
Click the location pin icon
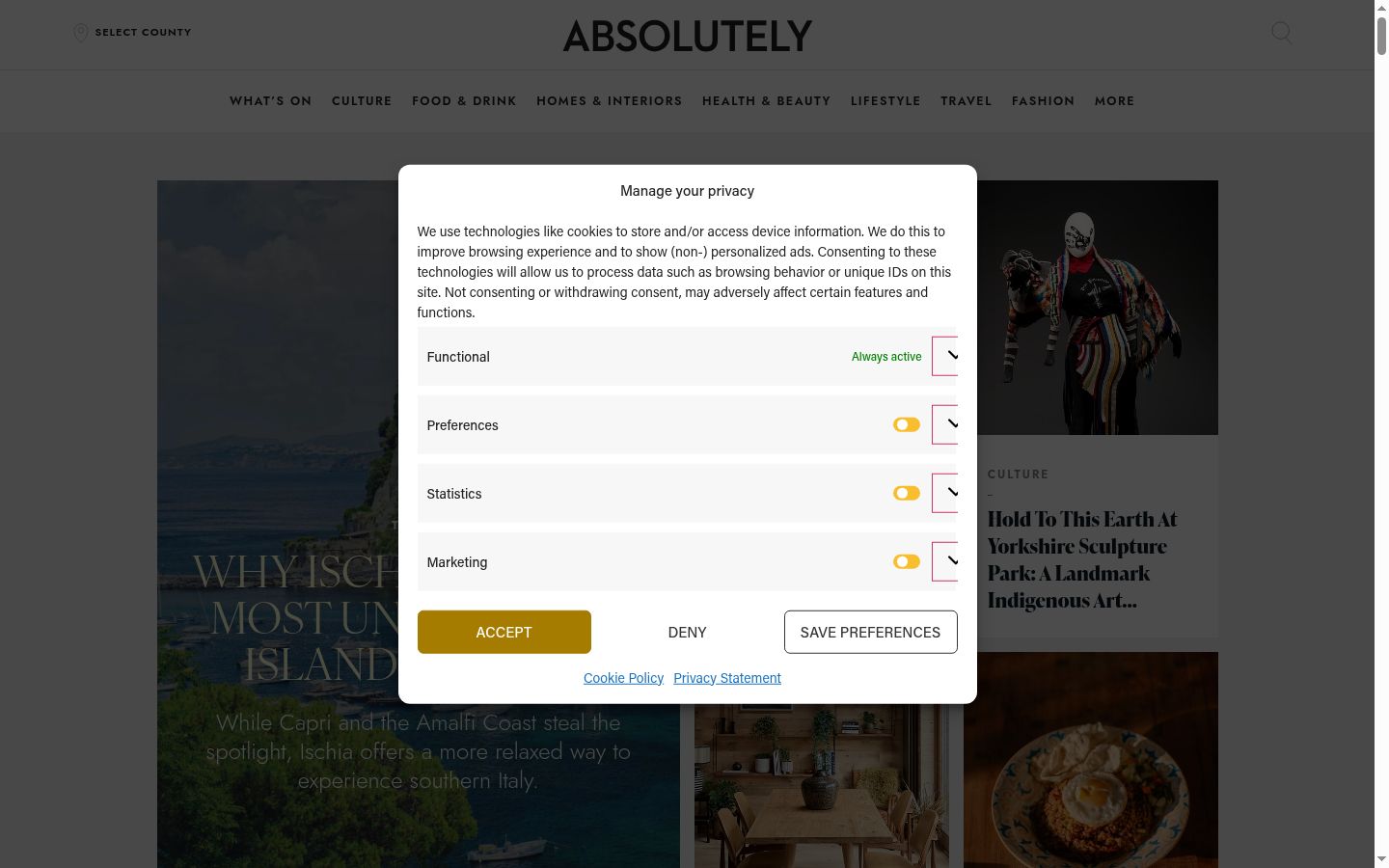pos(81,33)
